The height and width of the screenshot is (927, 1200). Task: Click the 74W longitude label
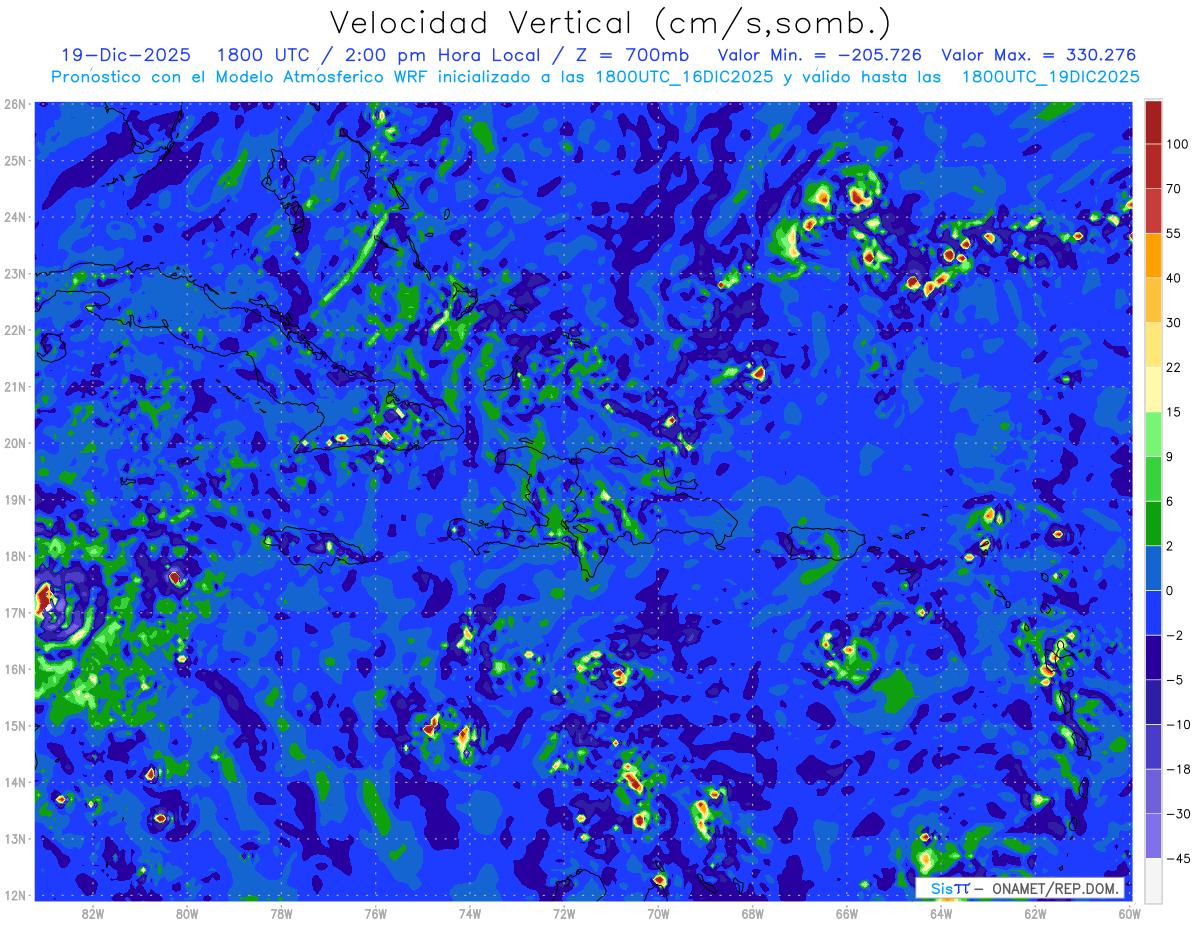pos(470,913)
